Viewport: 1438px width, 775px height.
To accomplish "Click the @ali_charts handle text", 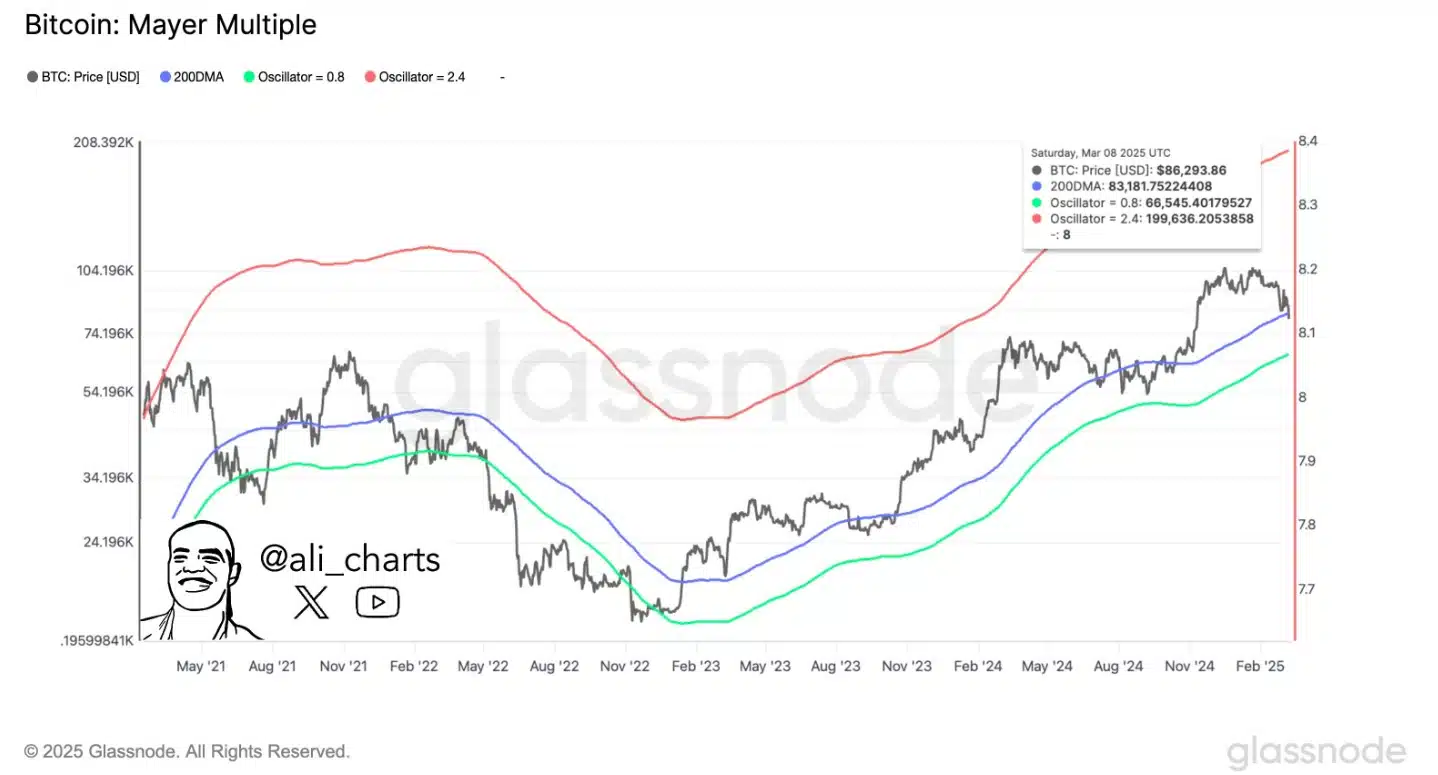I will click(350, 559).
